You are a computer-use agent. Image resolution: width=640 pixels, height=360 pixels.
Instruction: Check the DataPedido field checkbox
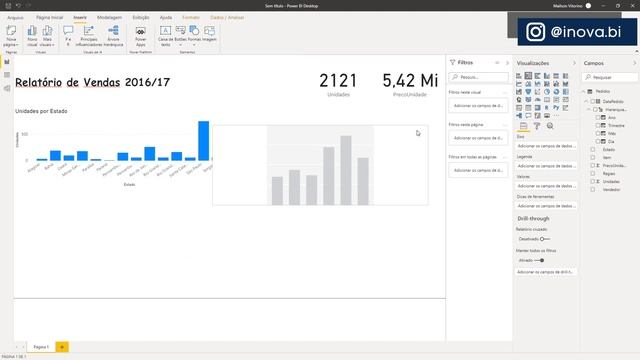click(593, 101)
